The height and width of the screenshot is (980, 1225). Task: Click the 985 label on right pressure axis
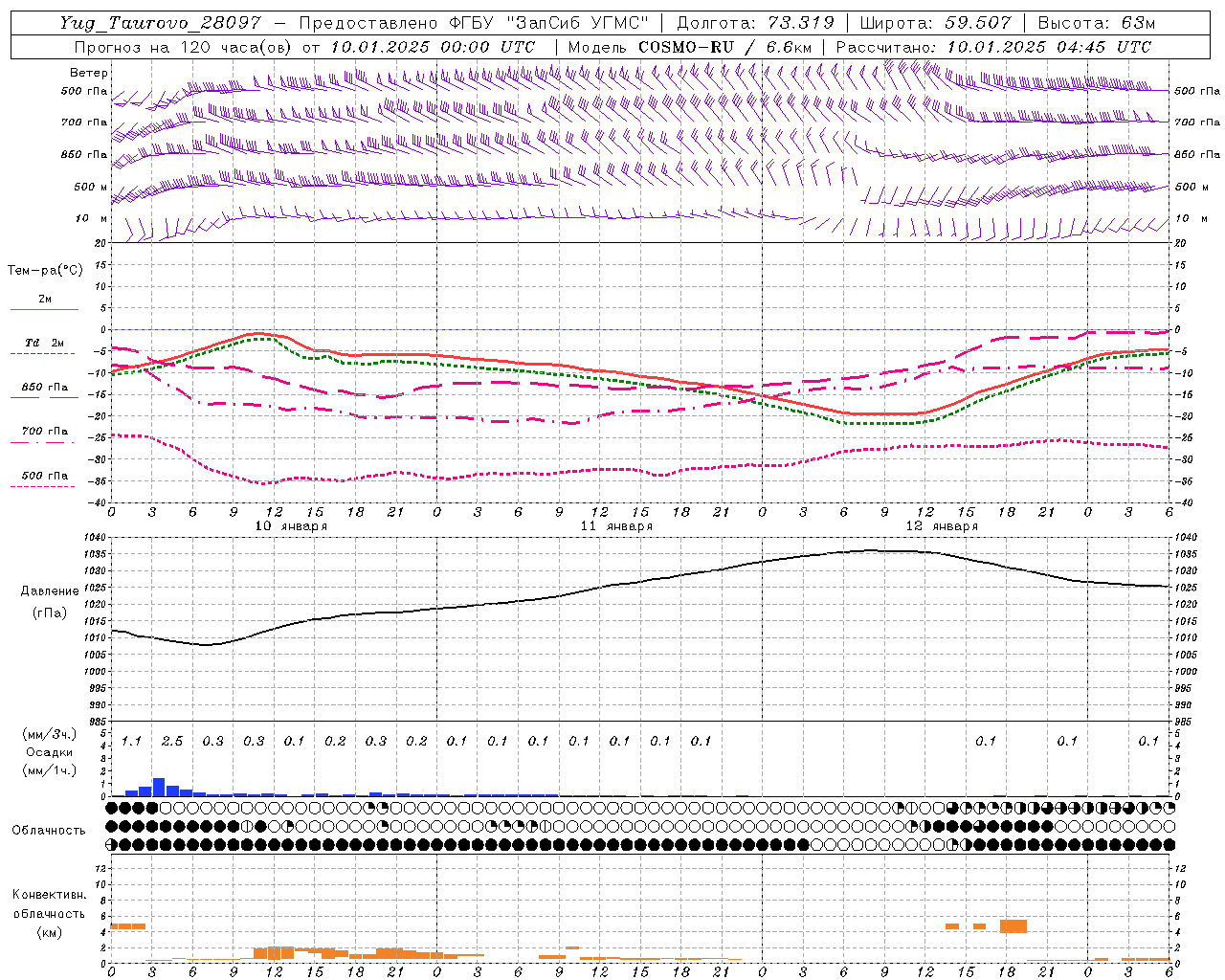pos(1185,722)
